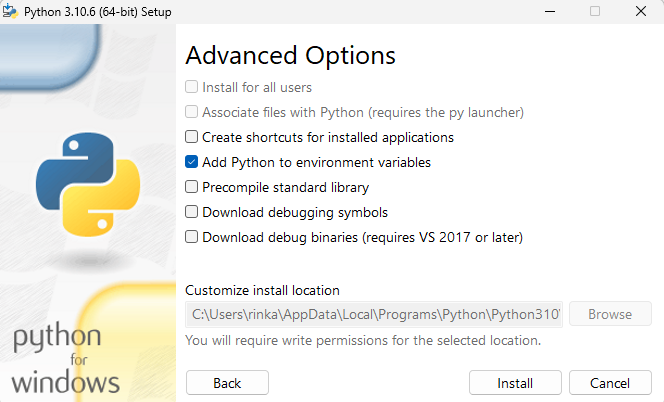
Task: Check Associate files with Python option
Action: (192, 112)
